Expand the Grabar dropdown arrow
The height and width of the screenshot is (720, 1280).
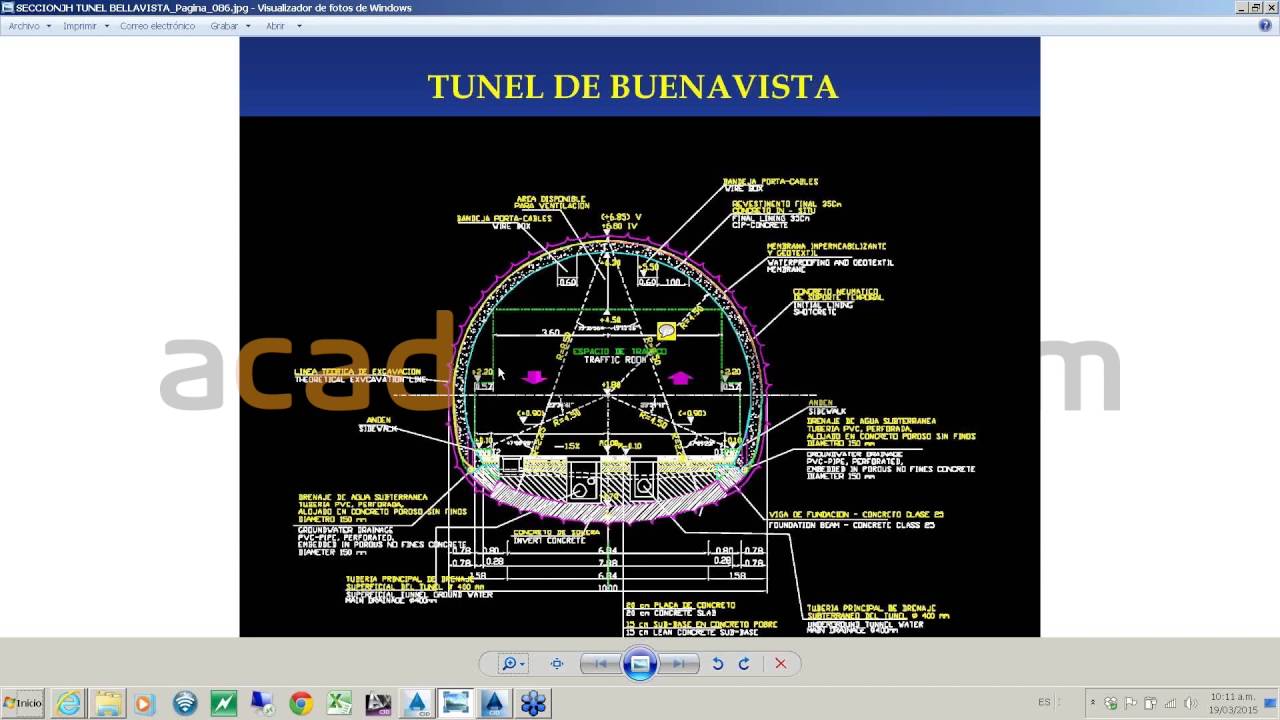tap(248, 26)
